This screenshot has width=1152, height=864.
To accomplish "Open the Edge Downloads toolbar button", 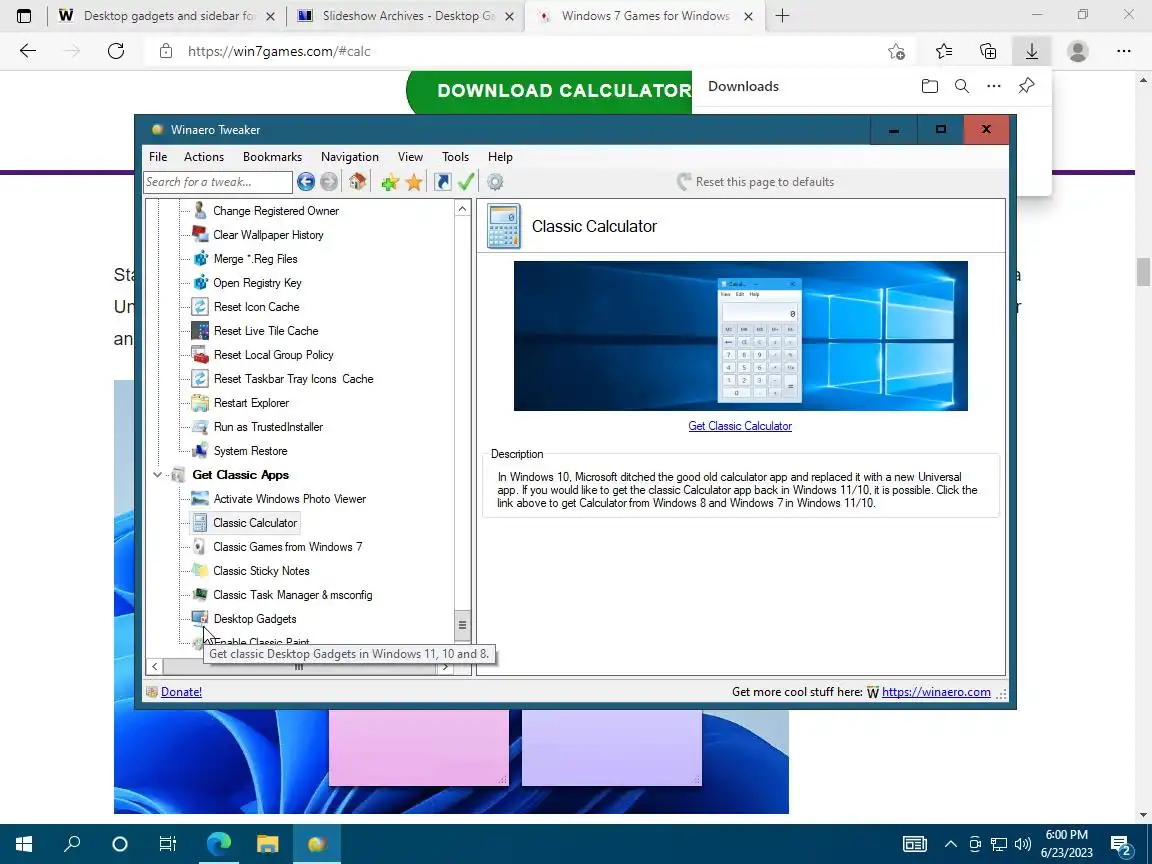I will click(x=1032, y=51).
